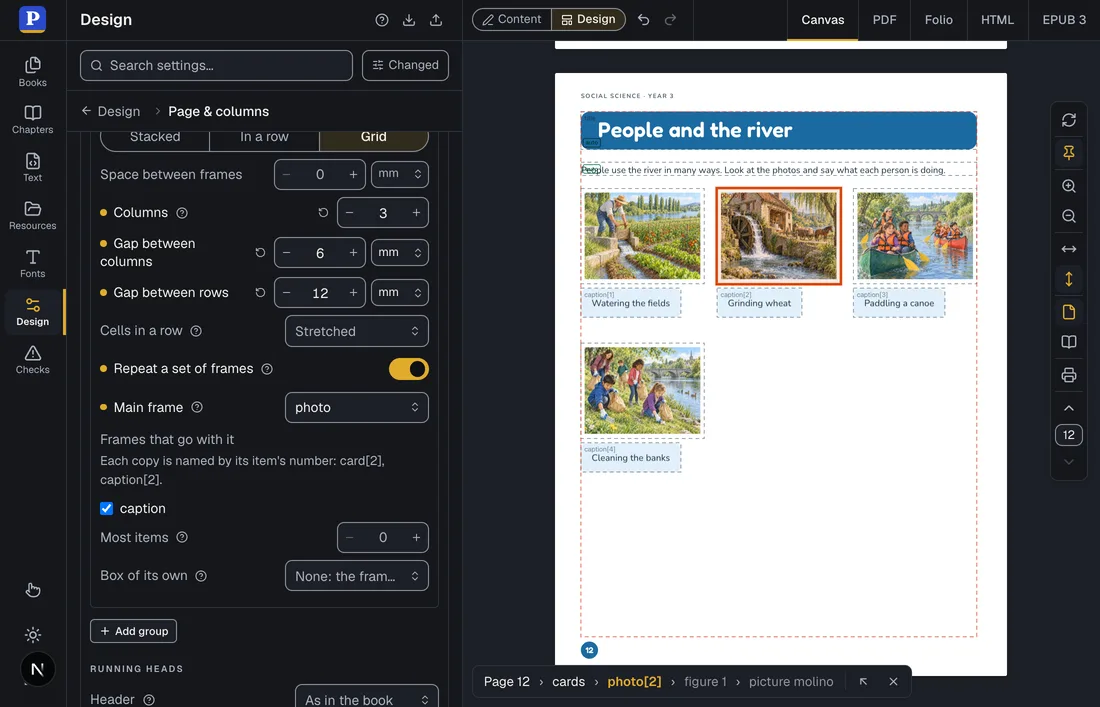This screenshot has width=1100, height=707.
Task: Redo the last change
Action: [x=671, y=20]
